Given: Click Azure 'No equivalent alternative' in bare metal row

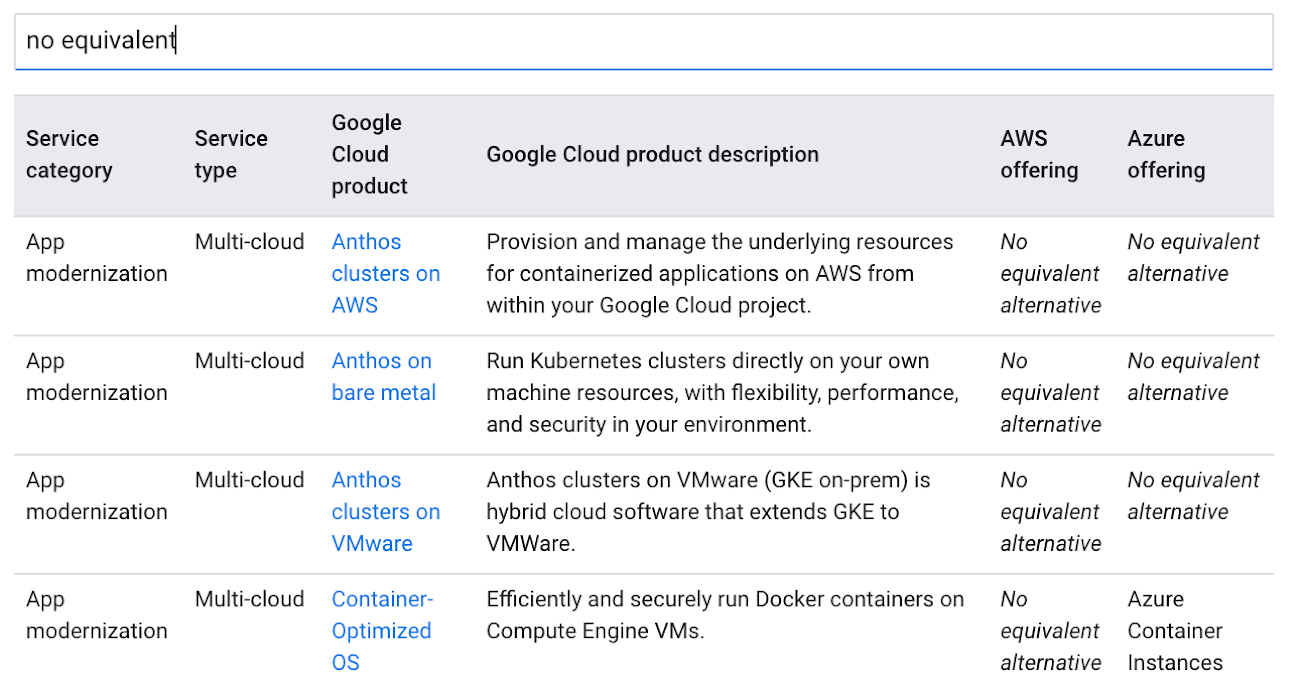Looking at the screenshot, I should coord(1194,377).
